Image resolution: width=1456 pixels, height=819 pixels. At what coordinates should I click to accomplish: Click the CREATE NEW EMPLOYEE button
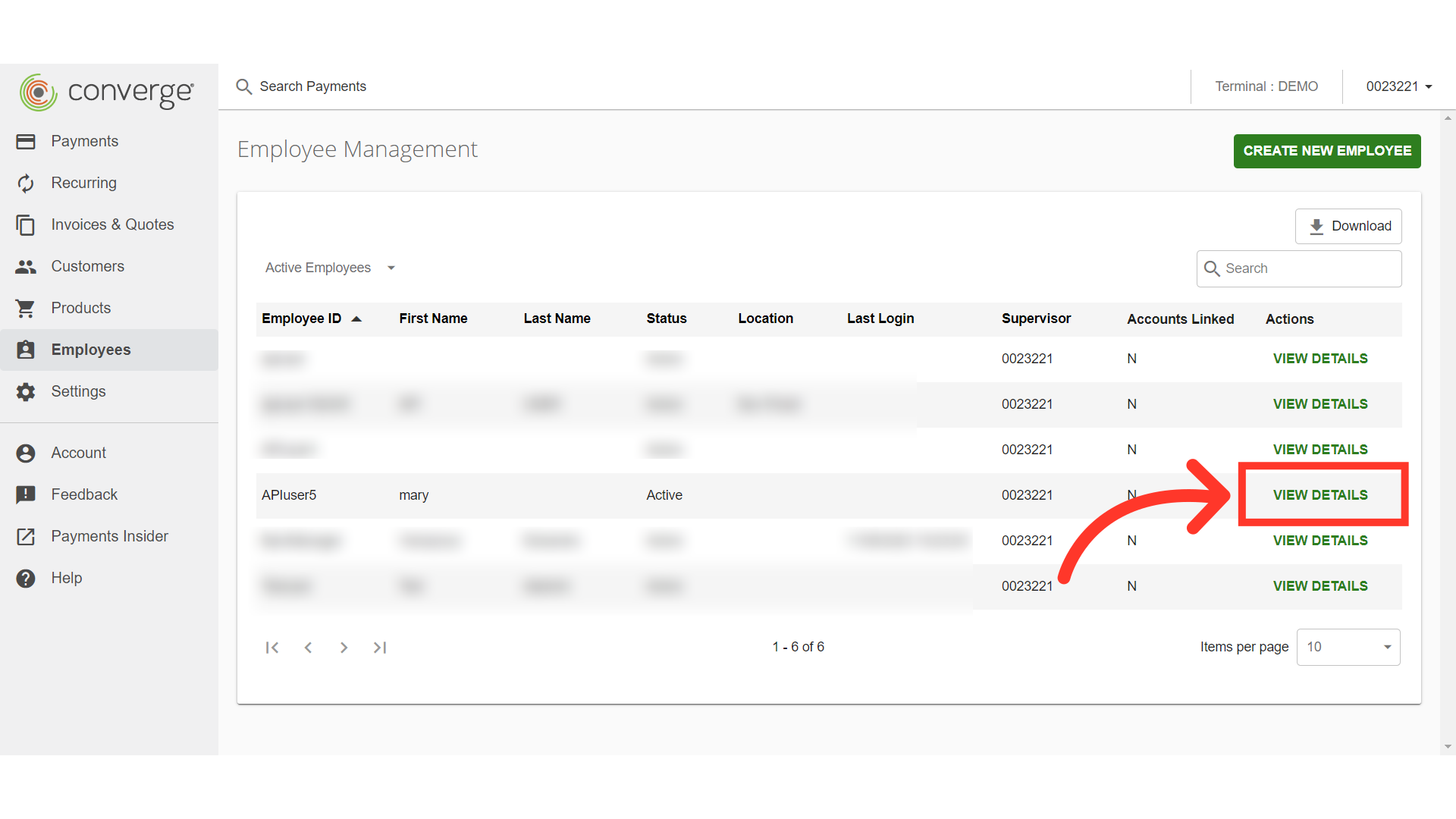tap(1326, 151)
